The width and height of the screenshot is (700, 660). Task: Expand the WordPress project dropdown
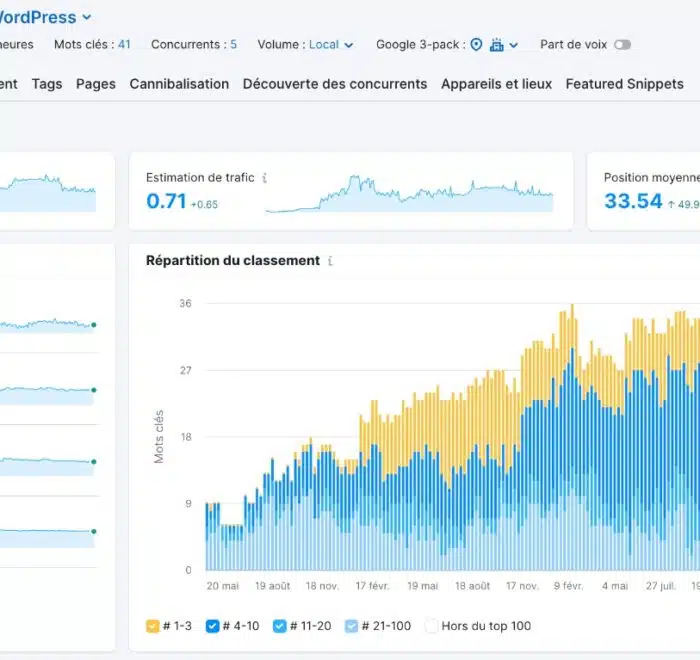pyautogui.click(x=86, y=17)
